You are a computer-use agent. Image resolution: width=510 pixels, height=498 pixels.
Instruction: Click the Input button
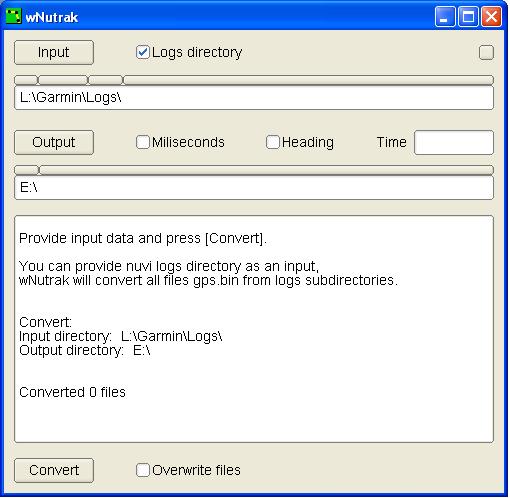click(54, 52)
